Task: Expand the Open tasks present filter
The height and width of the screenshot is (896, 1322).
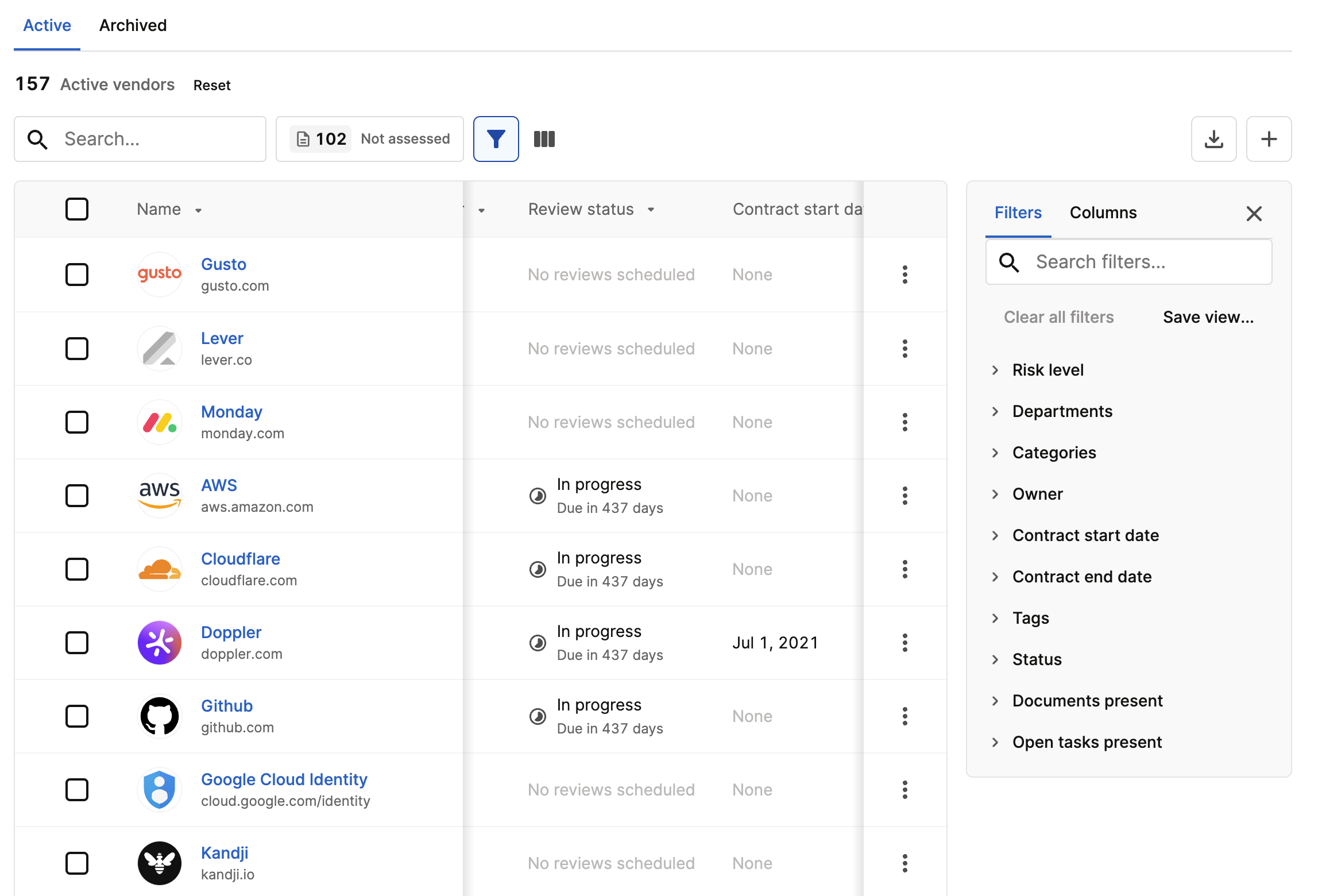Action: [1077, 742]
